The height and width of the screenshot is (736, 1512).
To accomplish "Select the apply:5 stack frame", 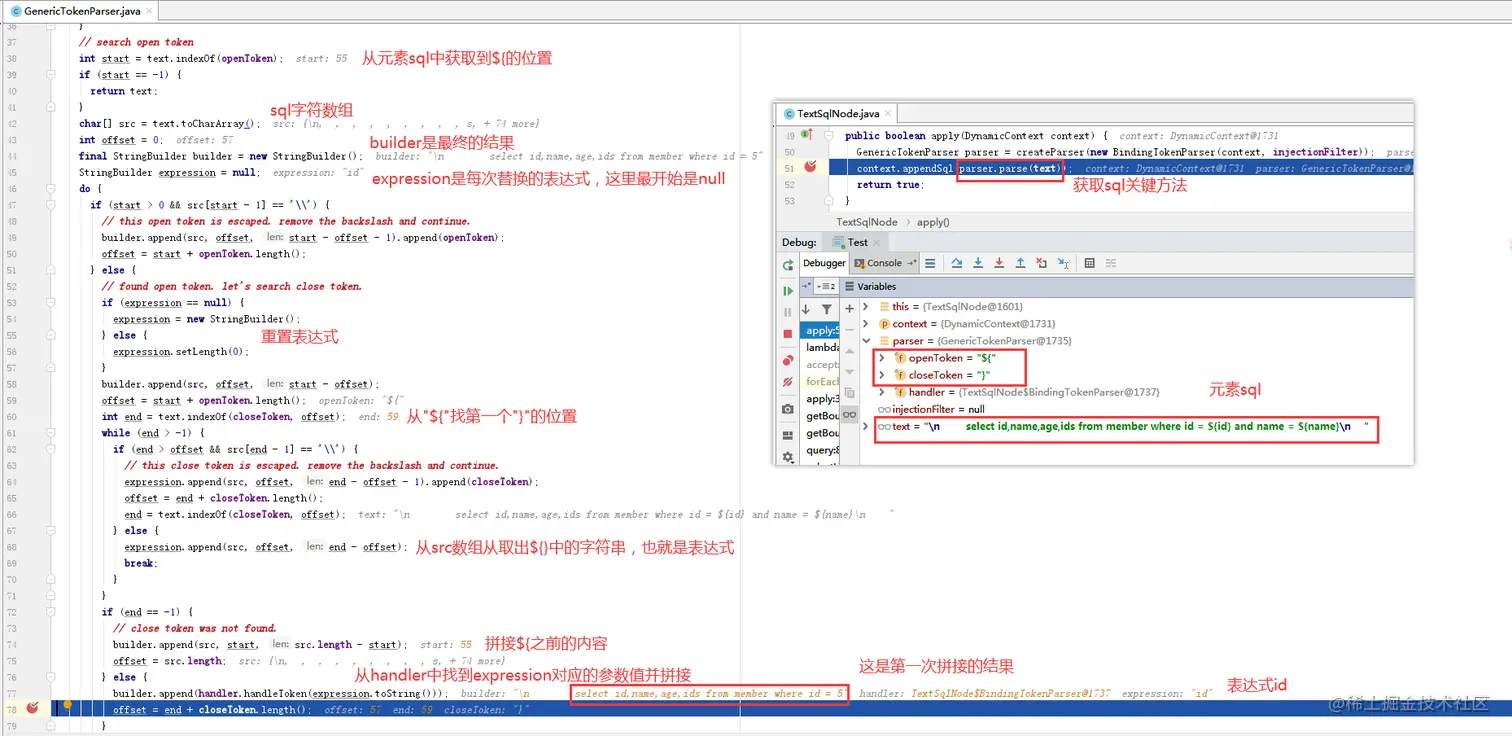I will point(821,330).
